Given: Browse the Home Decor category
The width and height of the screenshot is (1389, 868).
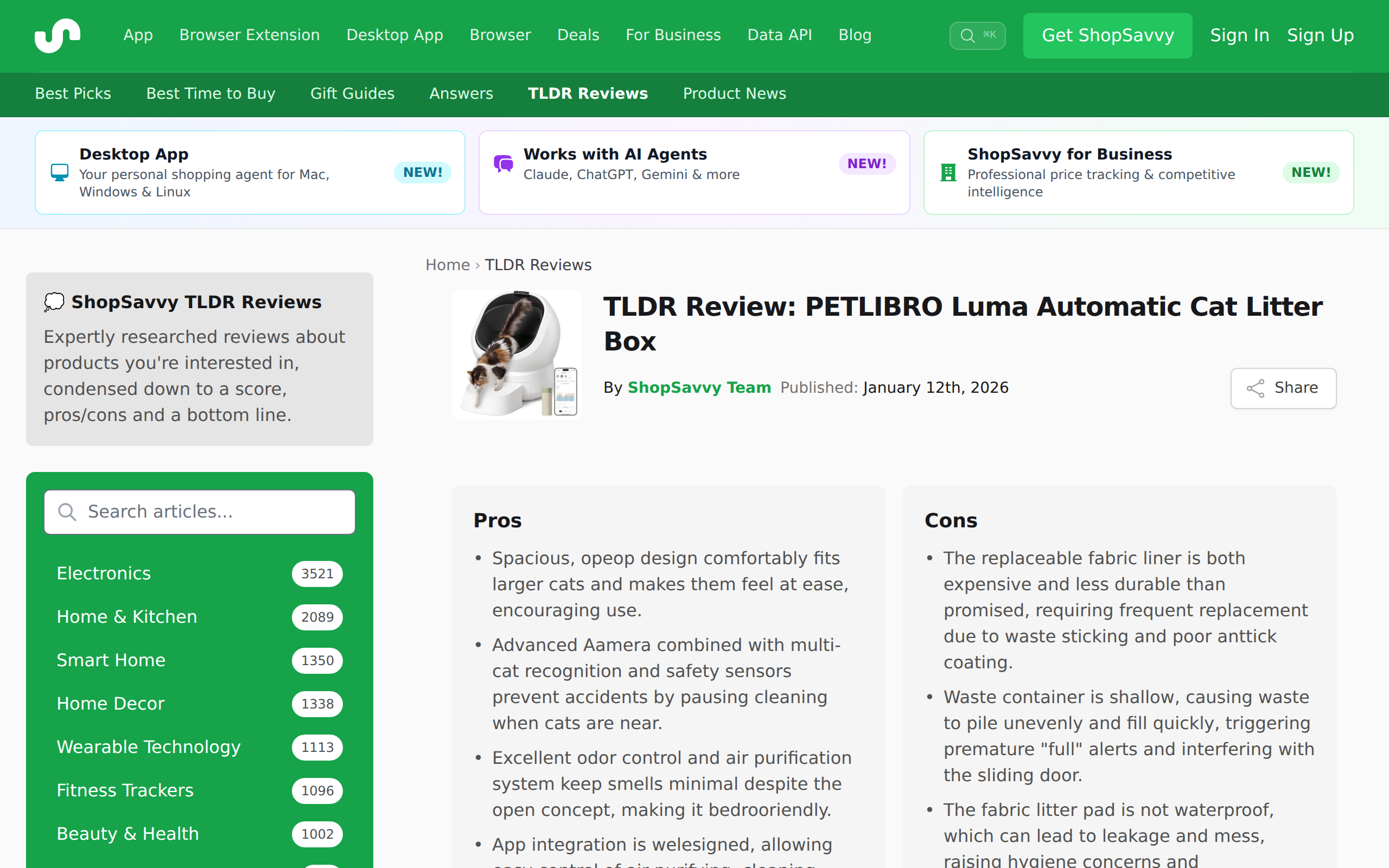Looking at the screenshot, I should click(200, 704).
